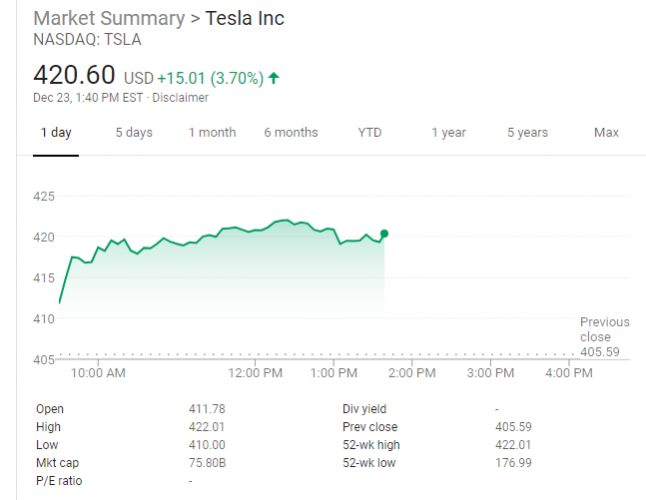
Task: Click the Previous close 405.59 chart label
Action: tap(604, 337)
